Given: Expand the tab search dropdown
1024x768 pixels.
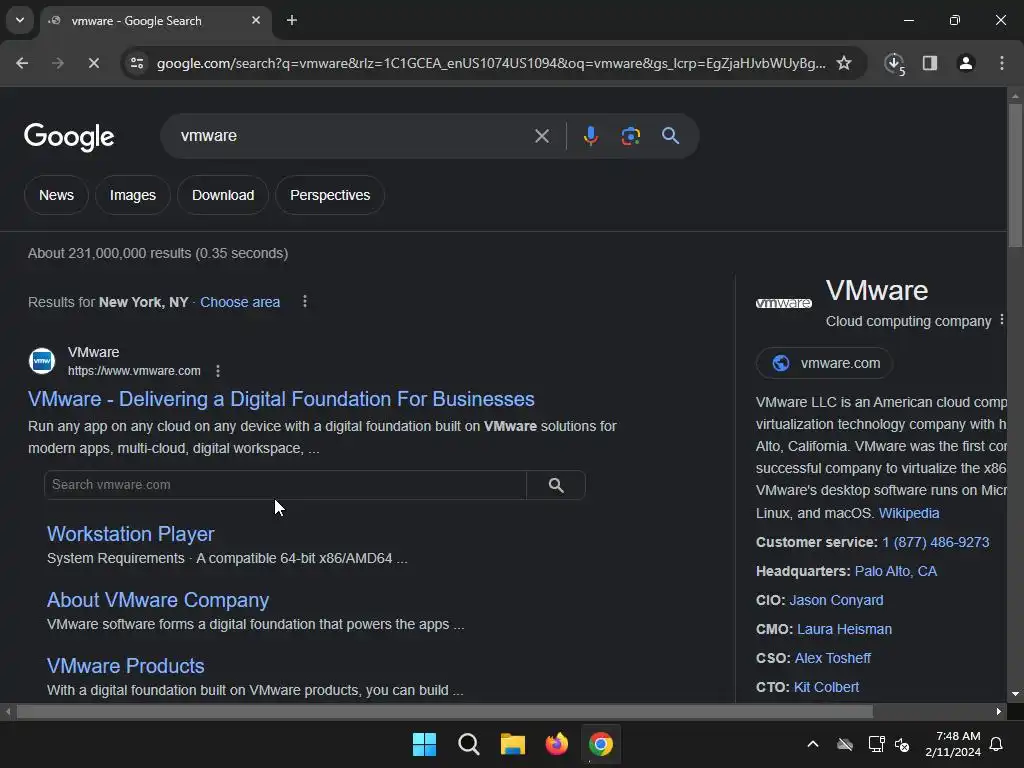Looking at the screenshot, I should coord(20,20).
